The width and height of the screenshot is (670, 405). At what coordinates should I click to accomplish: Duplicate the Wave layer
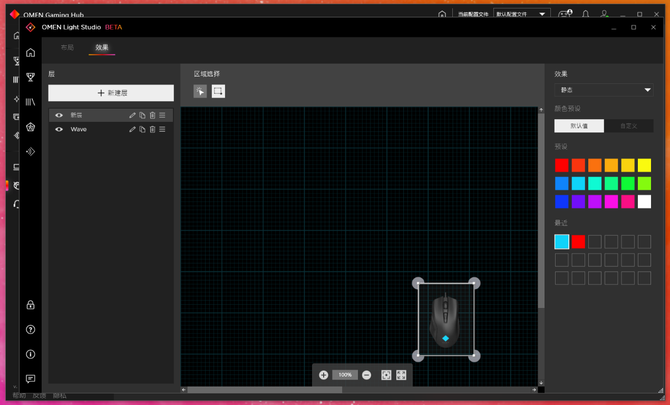(x=142, y=129)
